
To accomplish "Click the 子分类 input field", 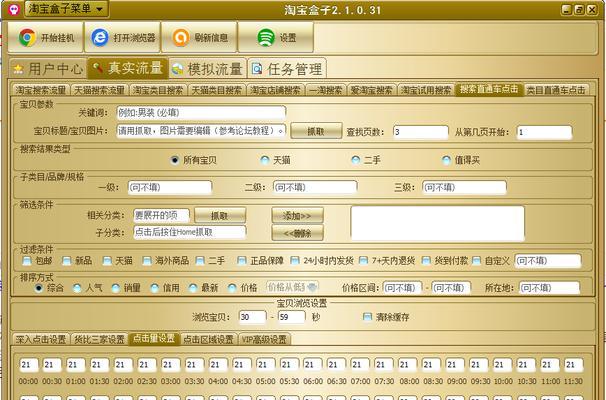I will [190, 232].
